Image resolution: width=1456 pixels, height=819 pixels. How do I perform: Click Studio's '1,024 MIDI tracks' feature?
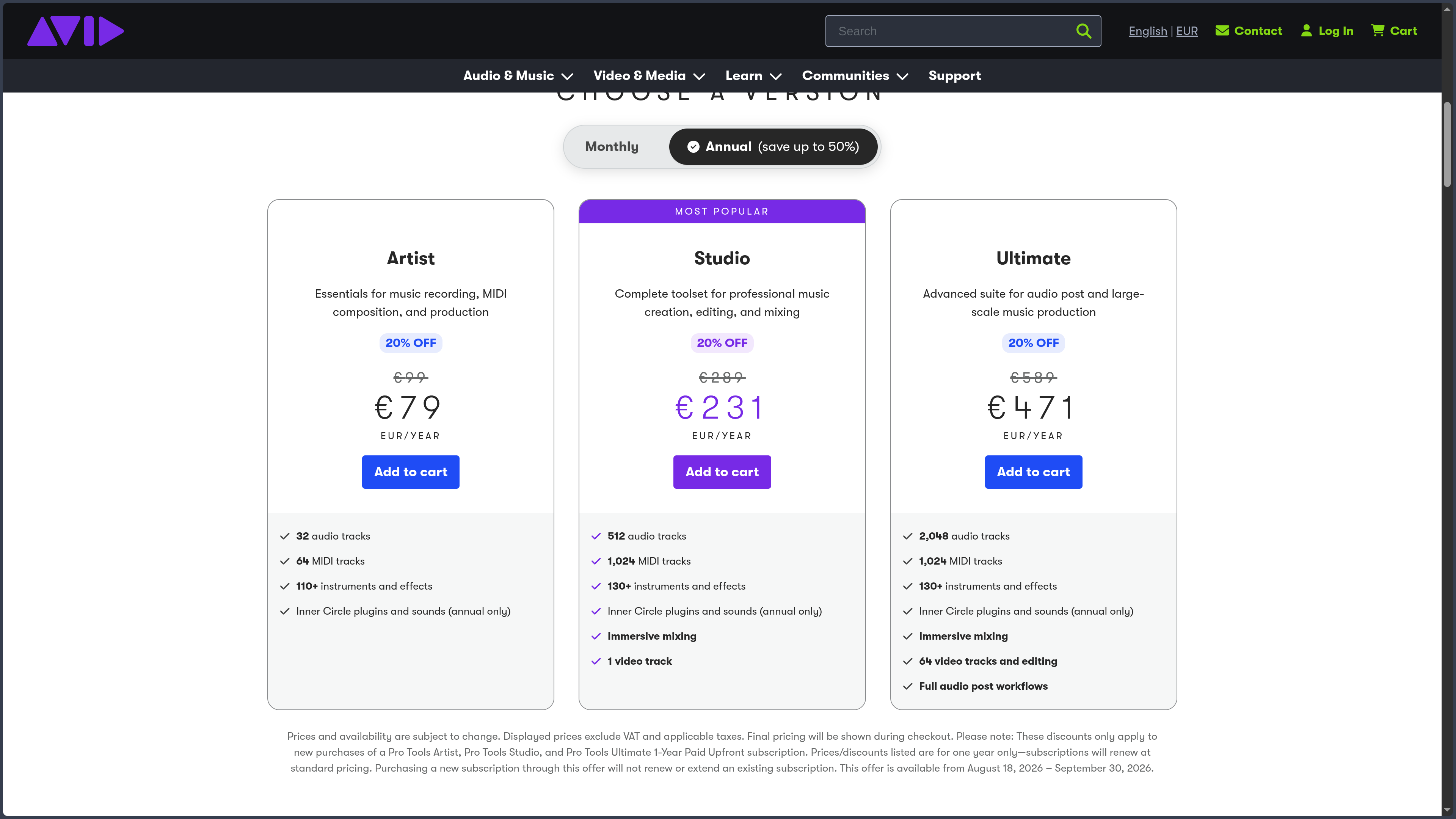[649, 561]
